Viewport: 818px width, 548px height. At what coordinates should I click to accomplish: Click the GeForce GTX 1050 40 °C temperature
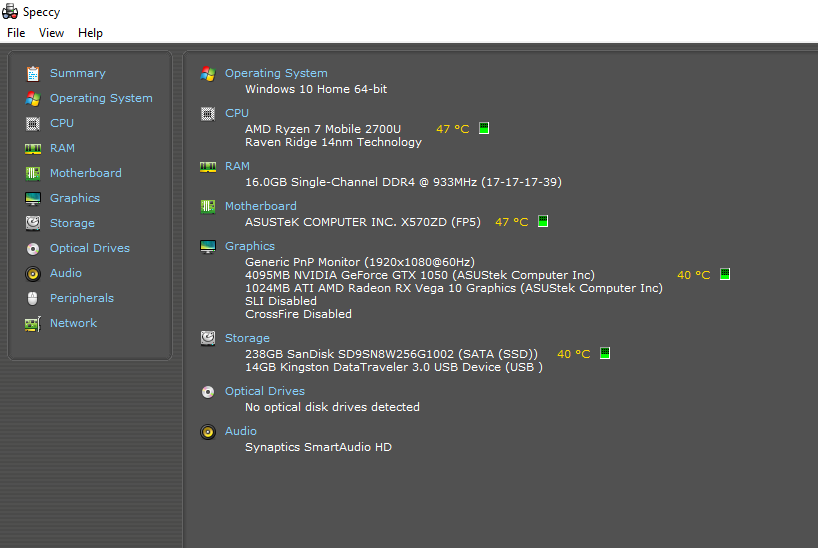[694, 275]
